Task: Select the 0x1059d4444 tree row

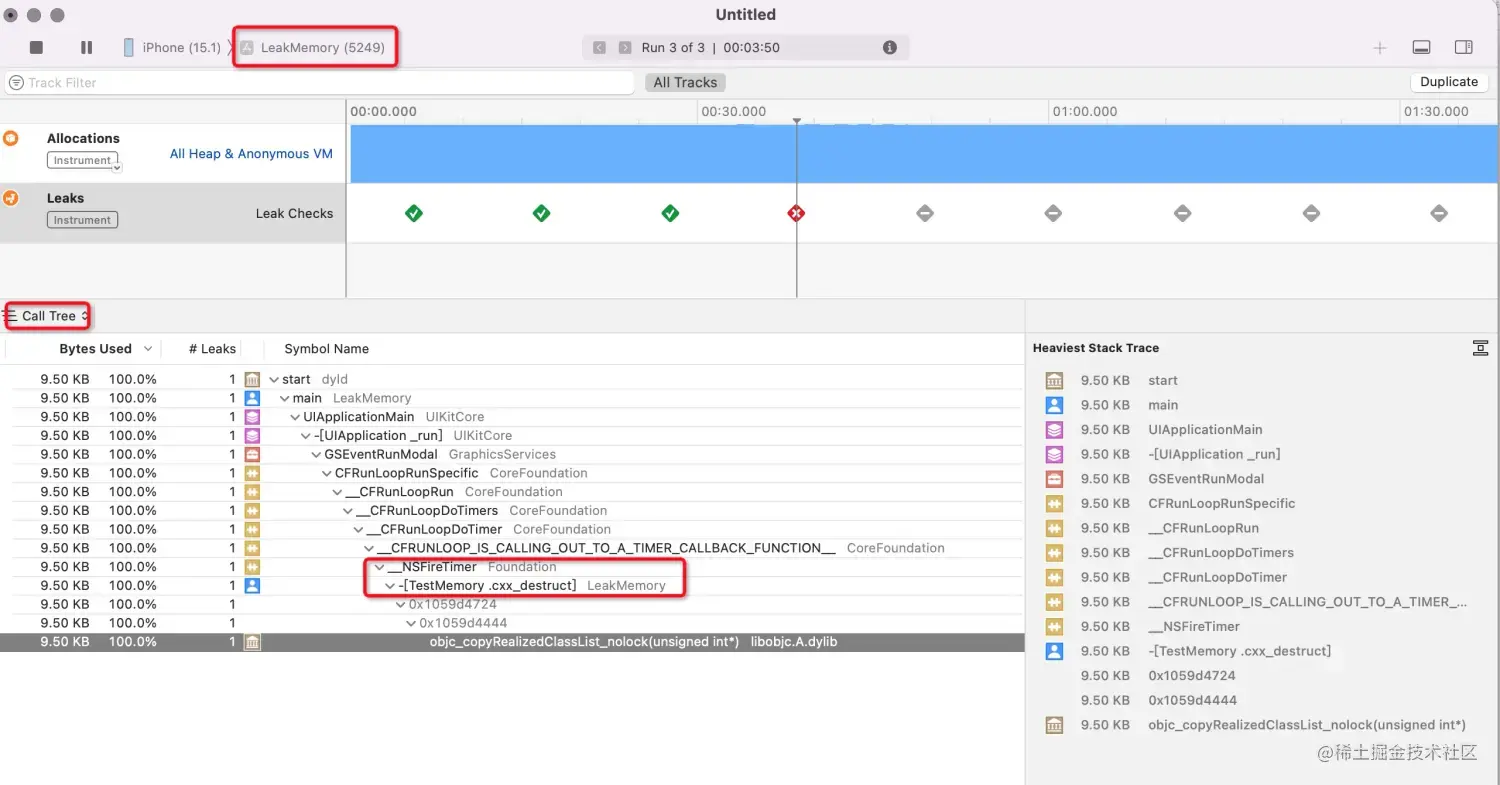Action: point(512,623)
